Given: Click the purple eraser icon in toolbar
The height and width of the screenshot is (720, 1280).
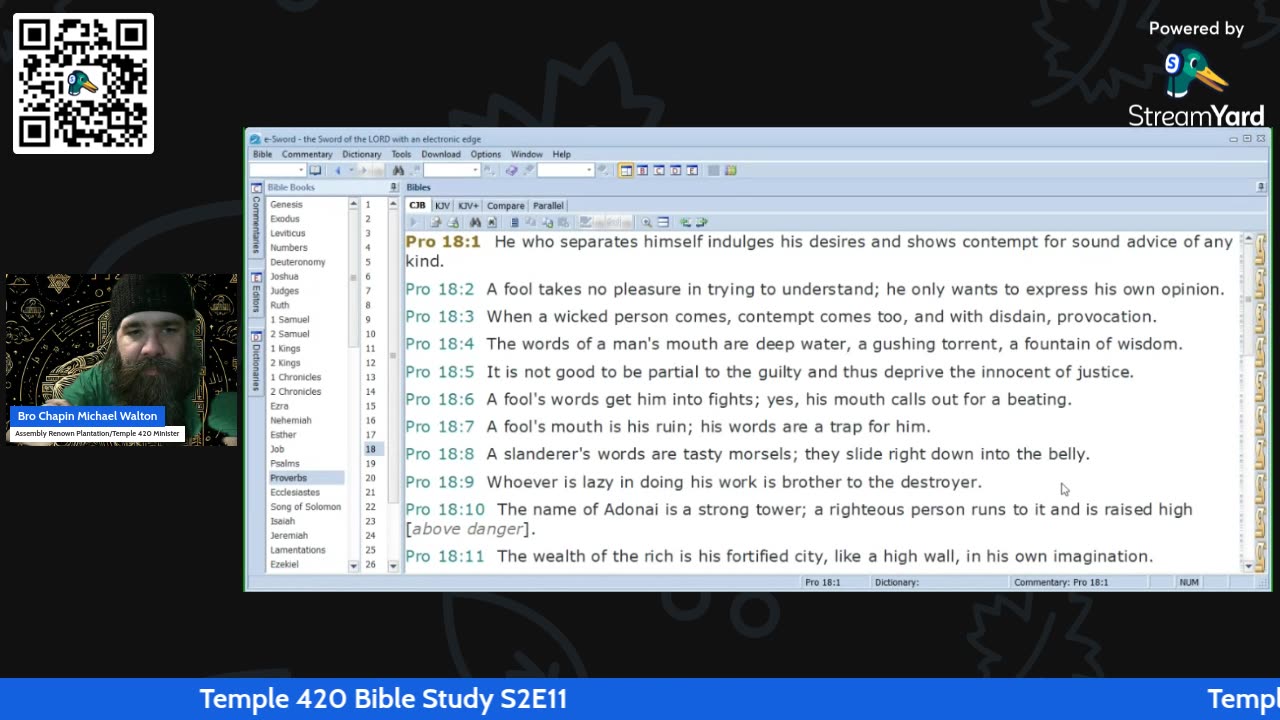Looking at the screenshot, I should 511,170.
